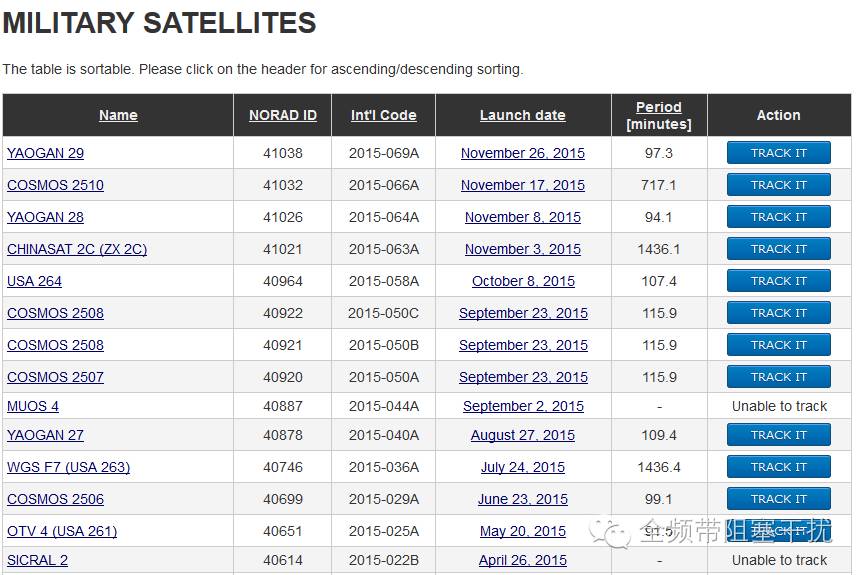Track the COSMOS 2506 satellite
The width and height of the screenshot is (862, 575).
point(778,499)
